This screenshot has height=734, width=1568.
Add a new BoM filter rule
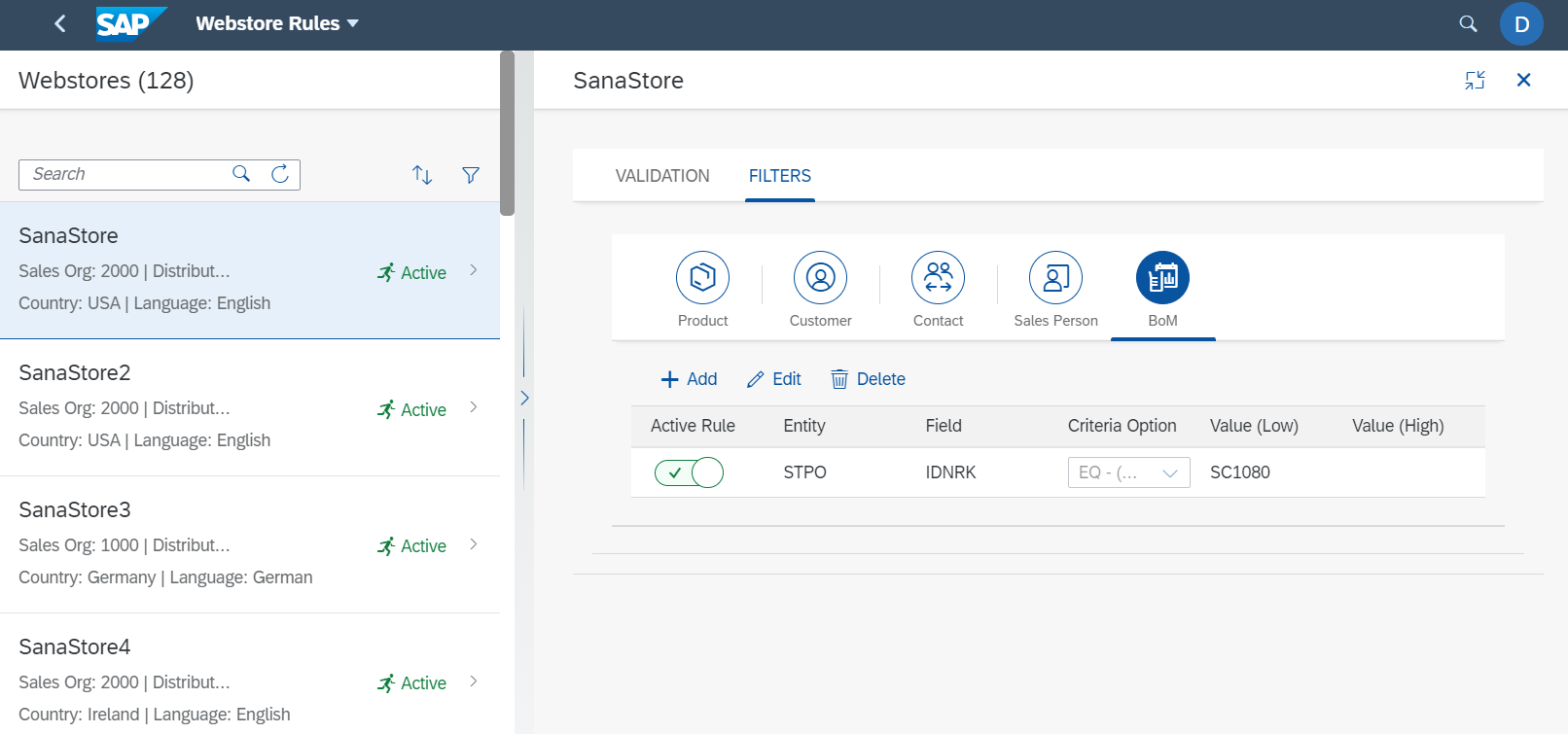[x=689, y=379]
